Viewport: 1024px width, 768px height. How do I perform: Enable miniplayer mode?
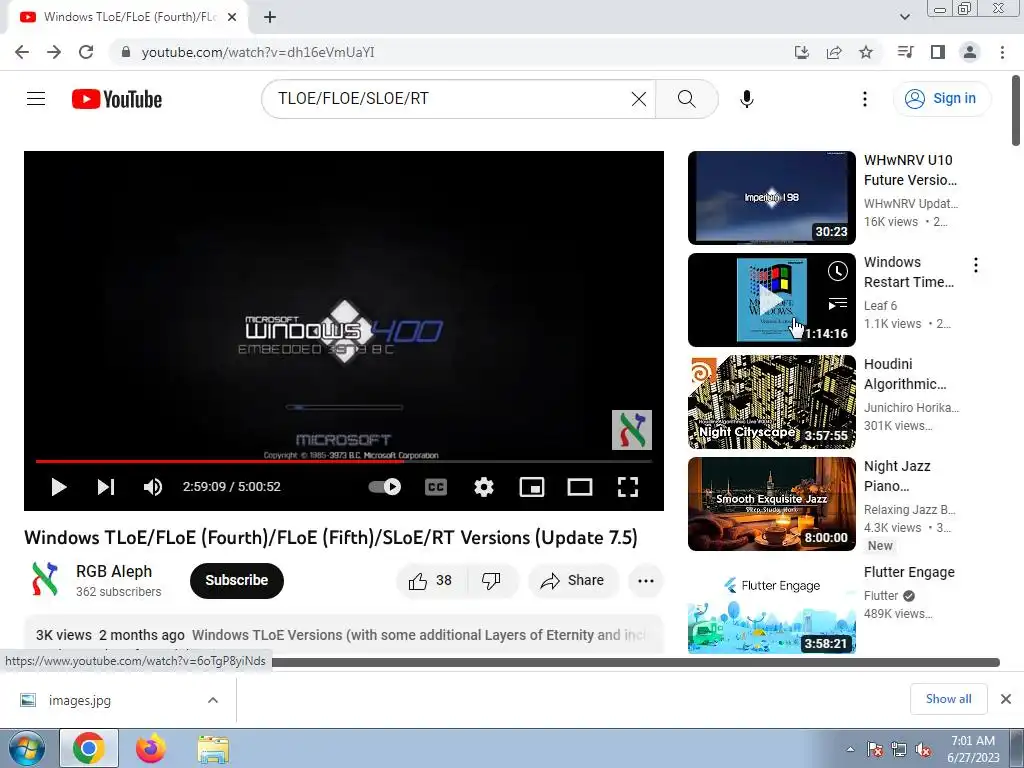click(532, 487)
